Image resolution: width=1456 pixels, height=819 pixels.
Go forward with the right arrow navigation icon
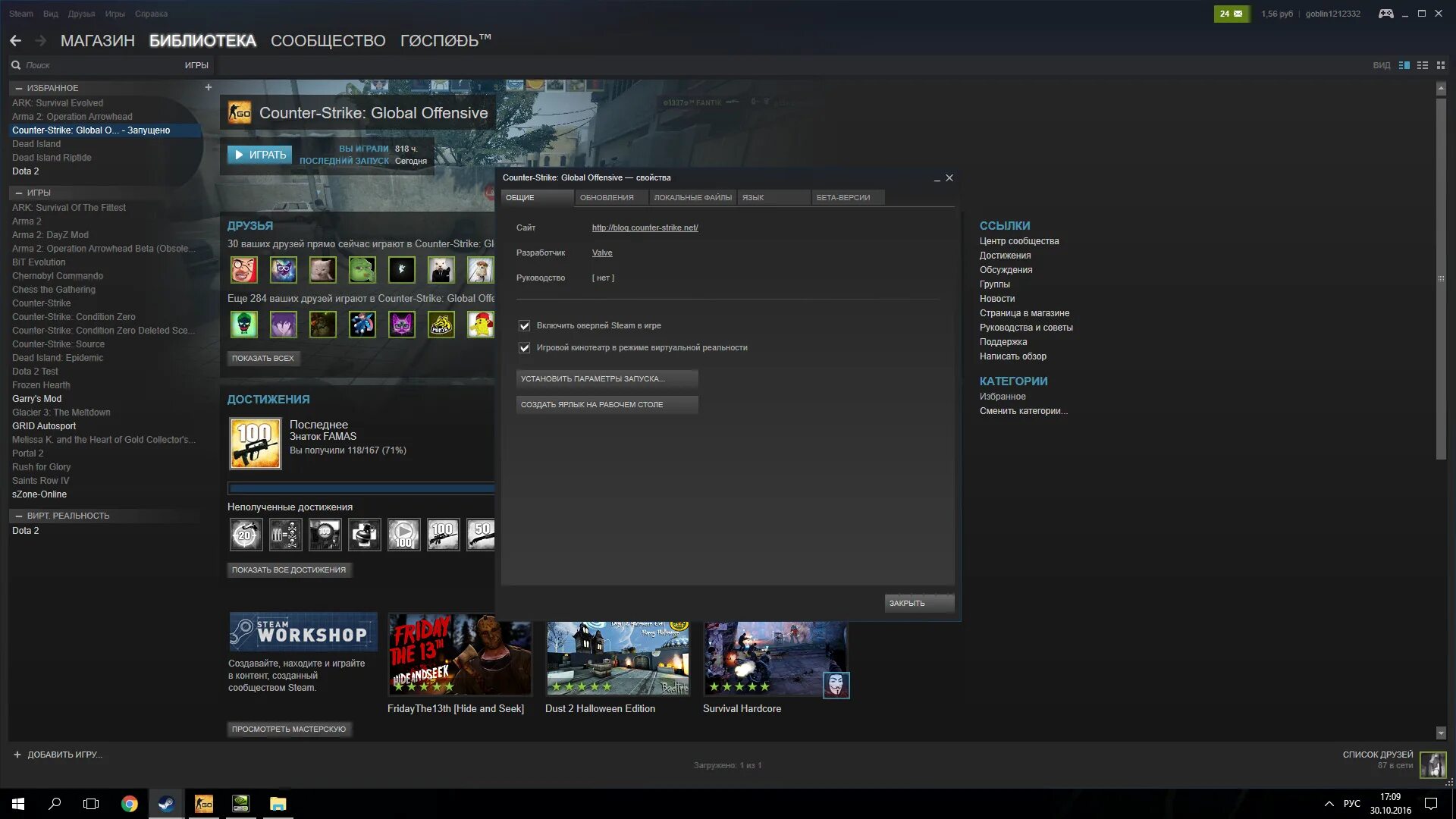click(41, 41)
